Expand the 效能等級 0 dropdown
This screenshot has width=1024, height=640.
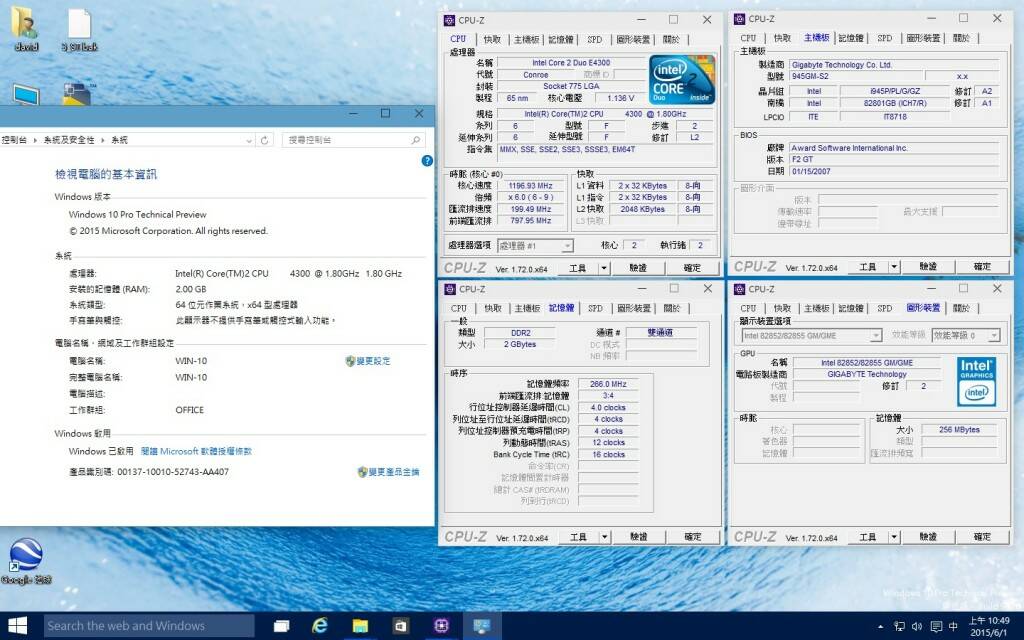coord(993,336)
